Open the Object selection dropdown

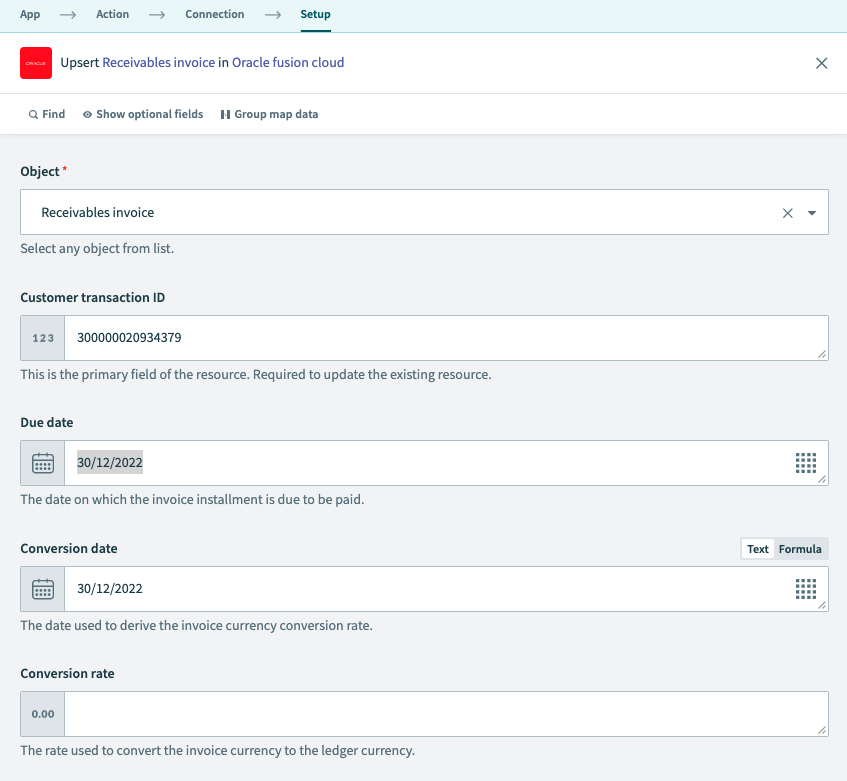coord(814,212)
